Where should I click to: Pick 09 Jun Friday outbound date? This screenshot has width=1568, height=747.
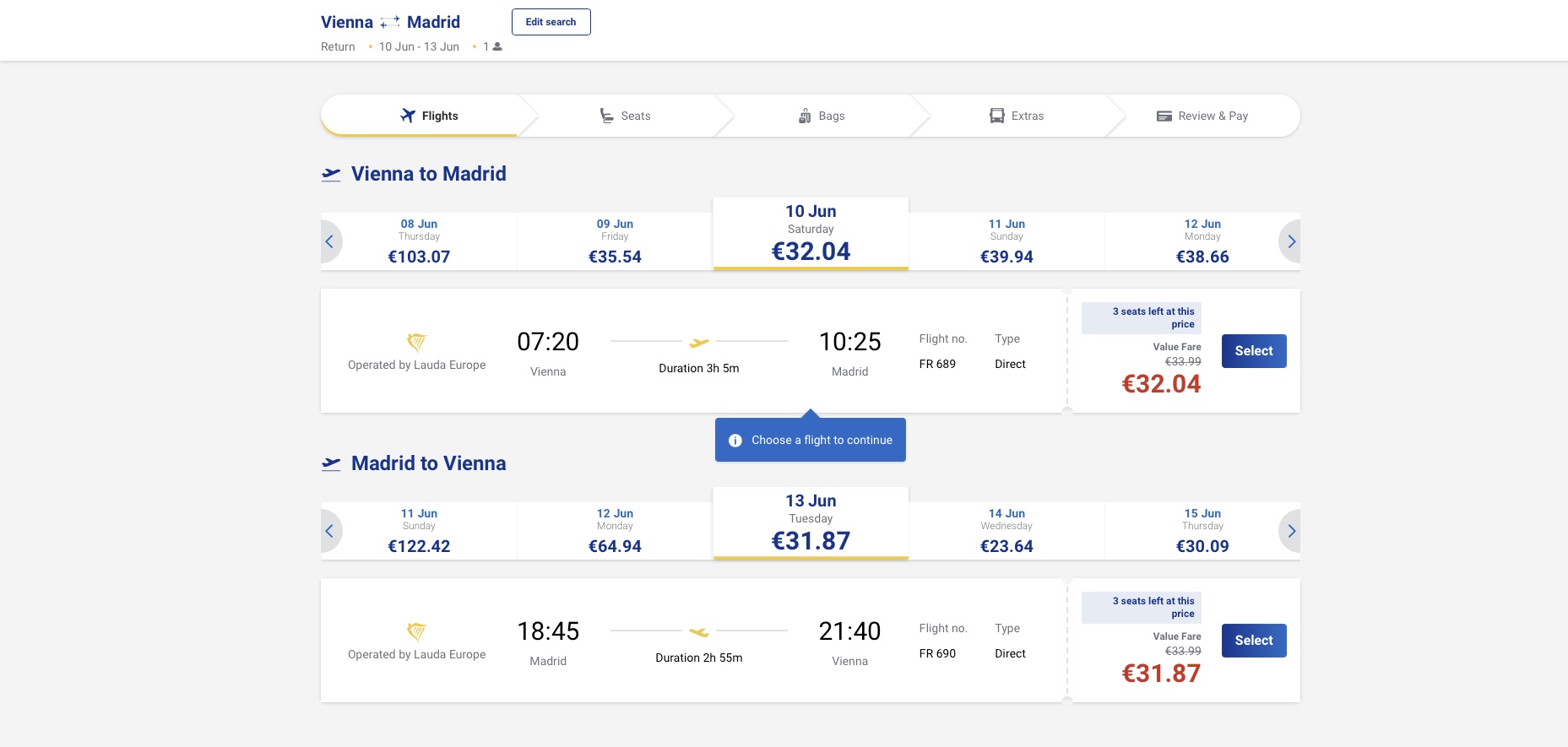point(615,241)
